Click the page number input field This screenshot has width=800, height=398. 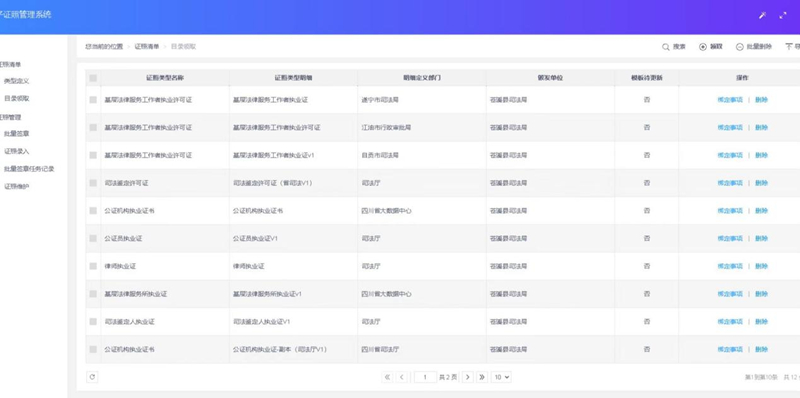425,377
